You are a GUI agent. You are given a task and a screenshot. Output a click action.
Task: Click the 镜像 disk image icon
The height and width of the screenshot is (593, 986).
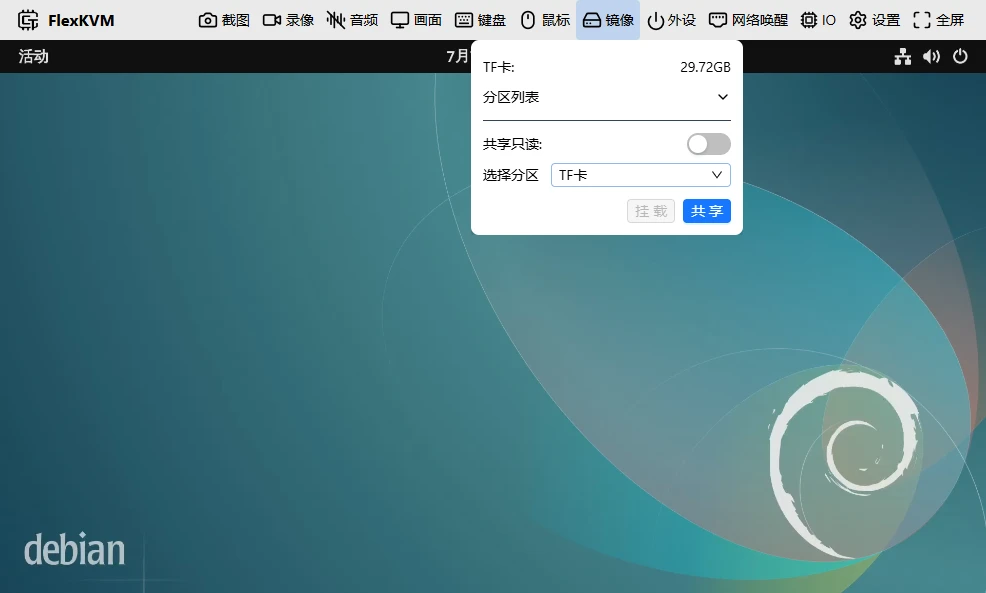(x=592, y=20)
